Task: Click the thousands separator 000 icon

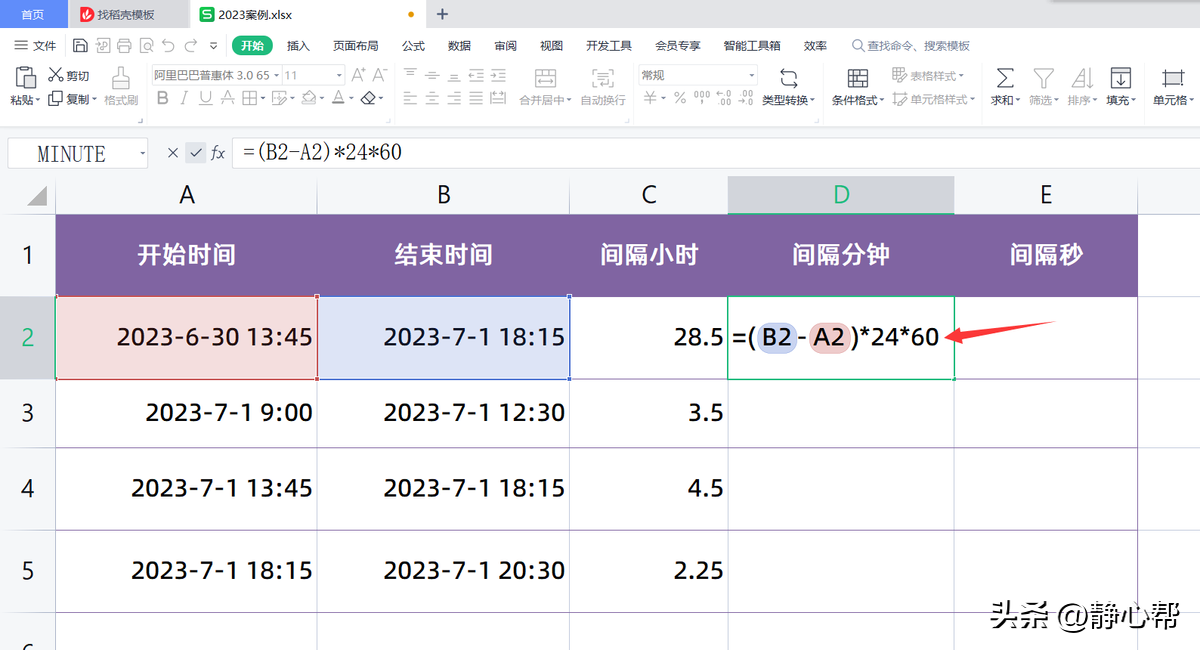Action: [x=702, y=98]
